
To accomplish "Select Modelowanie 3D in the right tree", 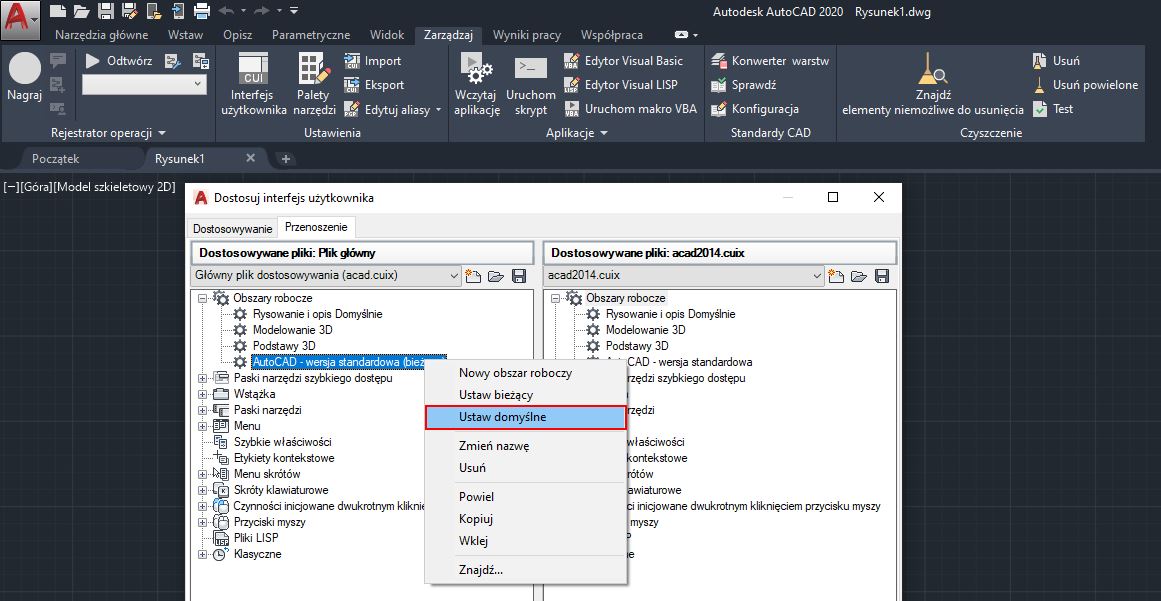I will (646, 329).
